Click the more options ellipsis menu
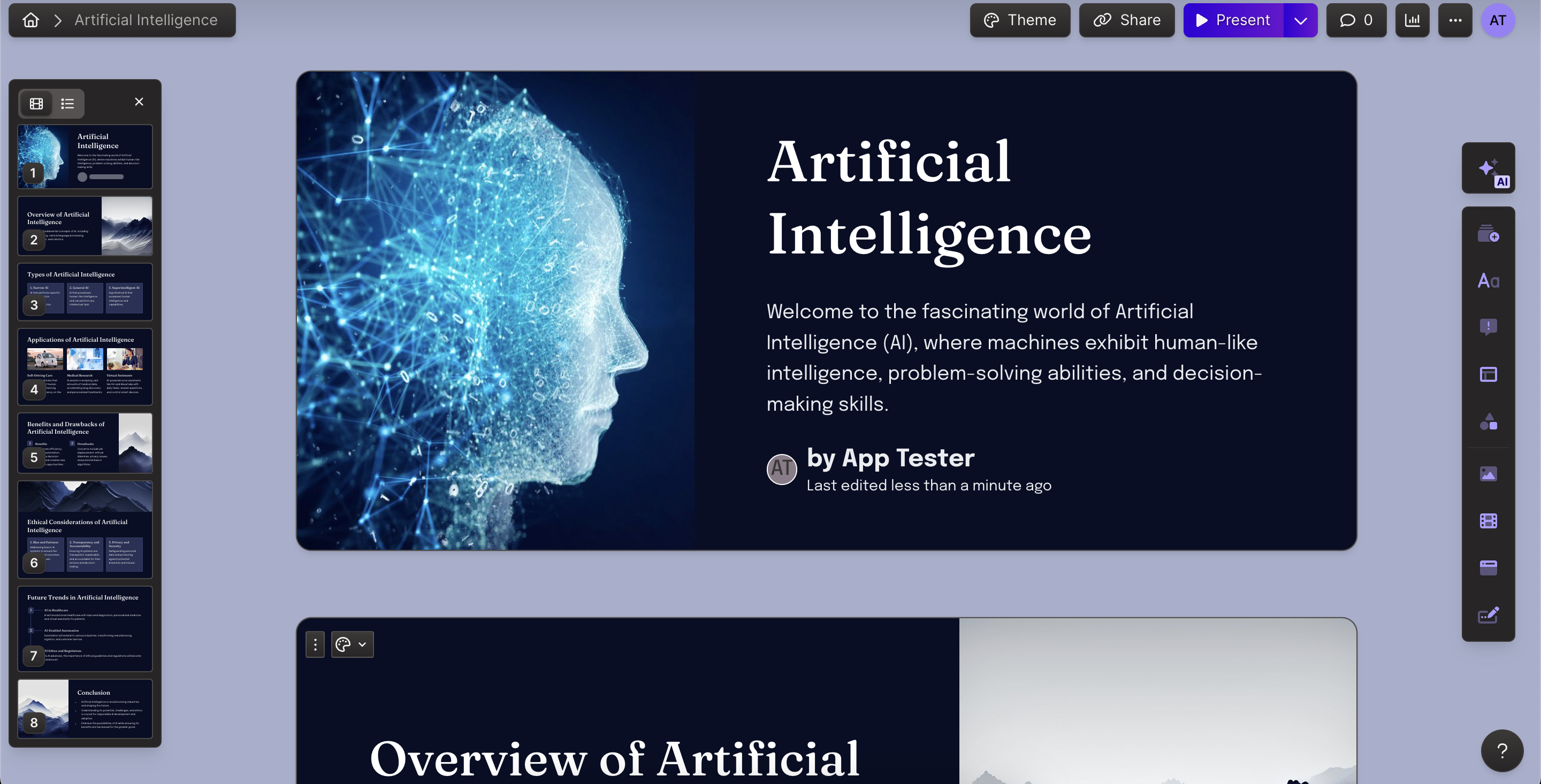1541x784 pixels. click(x=1455, y=19)
